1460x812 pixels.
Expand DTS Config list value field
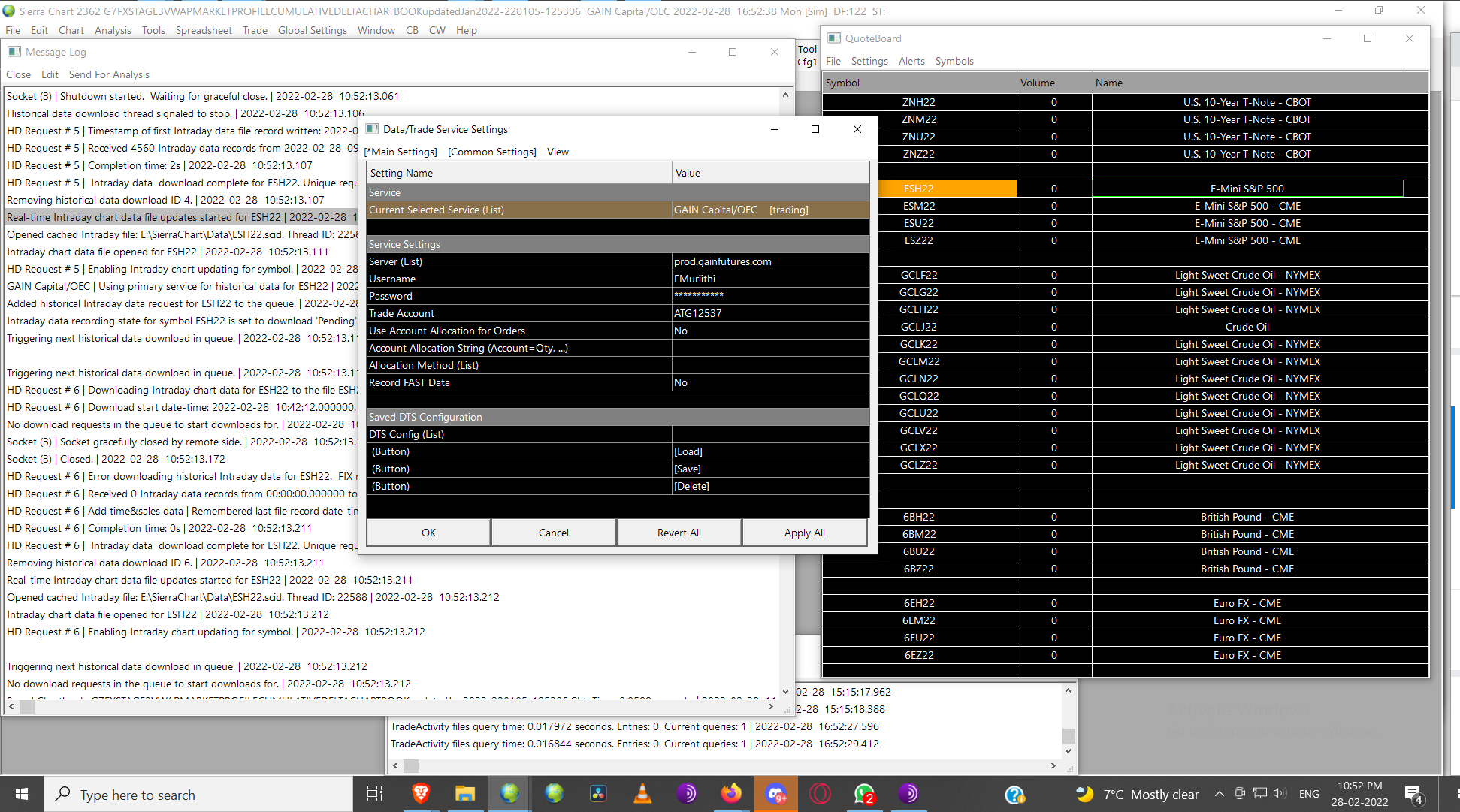pyautogui.click(x=769, y=434)
